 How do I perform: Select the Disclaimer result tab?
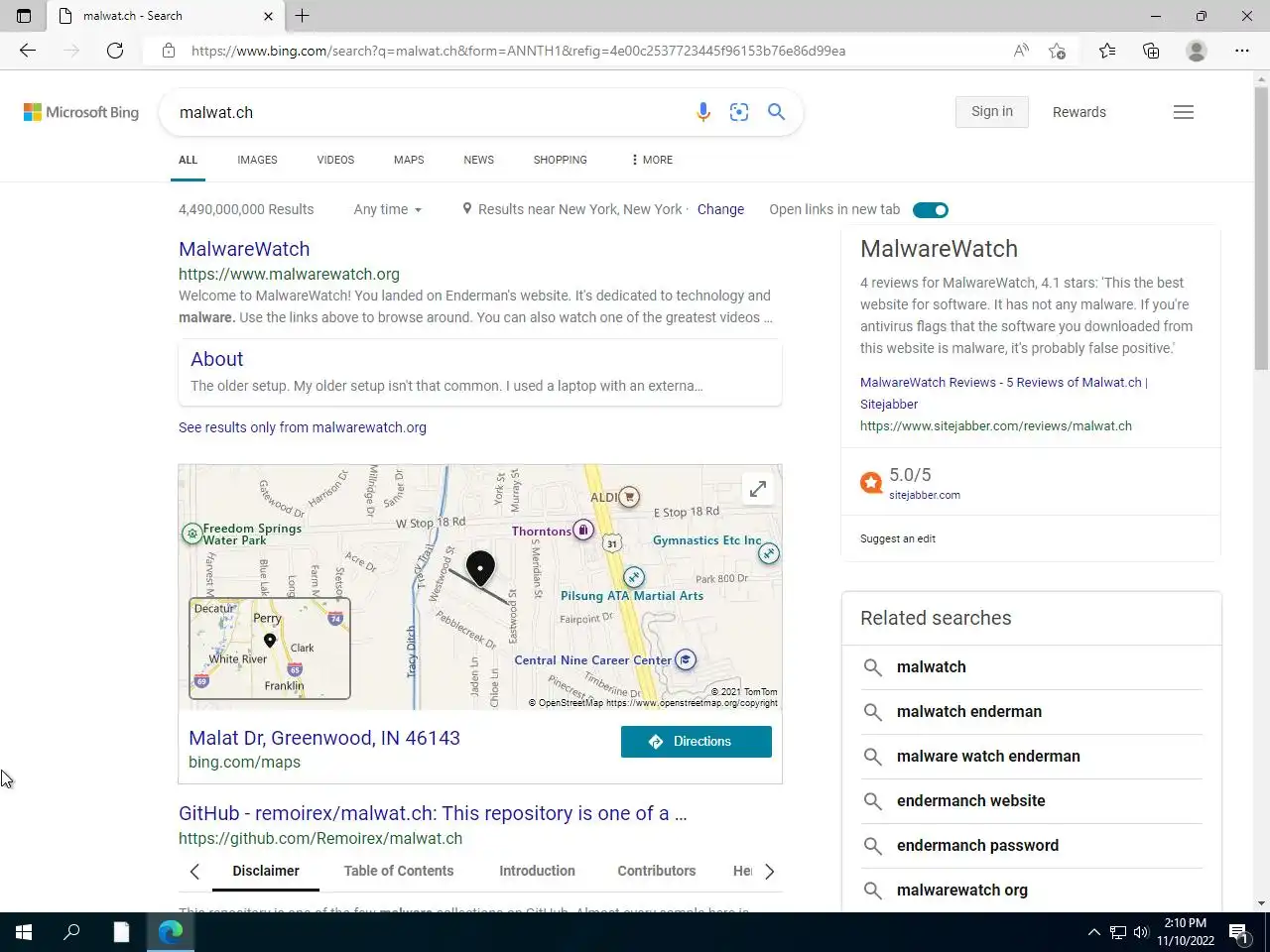pos(266,871)
